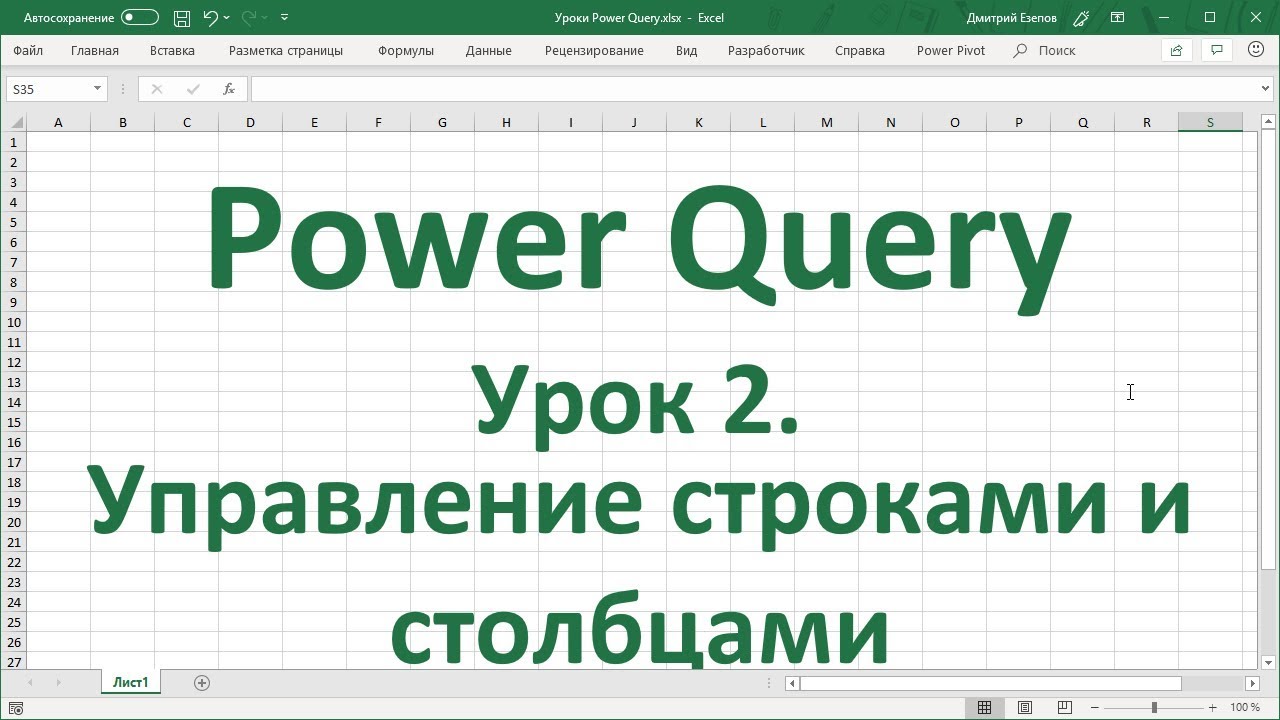Click horizontal scrollbar left arrow

792,683
